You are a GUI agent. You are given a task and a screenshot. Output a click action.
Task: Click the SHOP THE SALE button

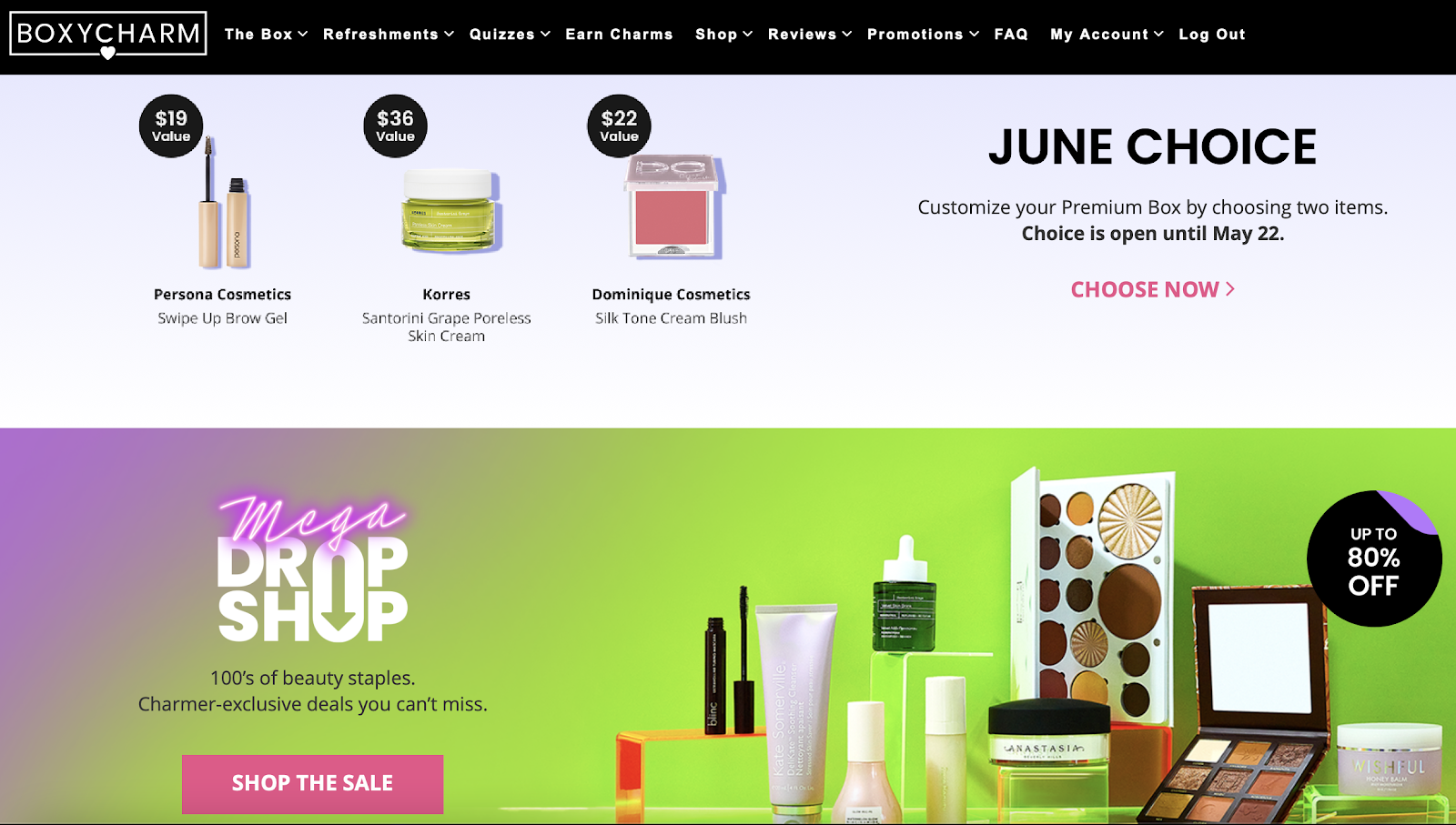tap(312, 783)
